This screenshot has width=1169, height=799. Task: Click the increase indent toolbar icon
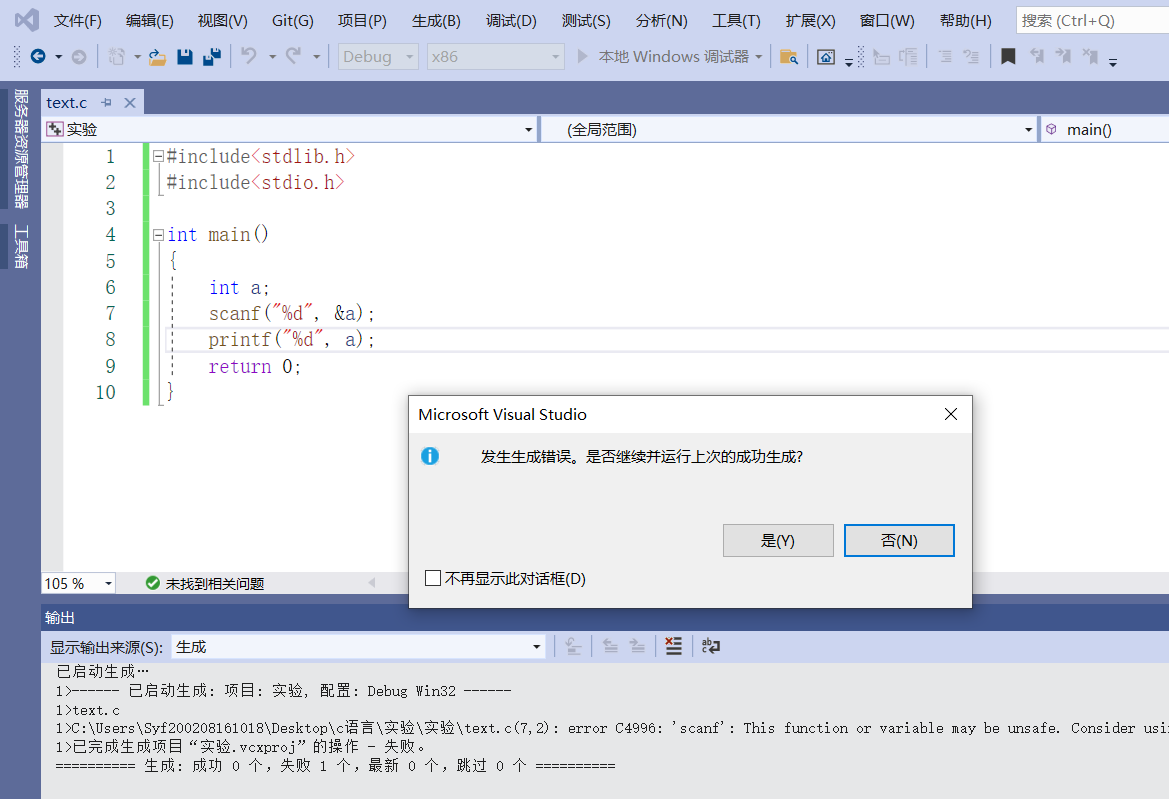coord(908,57)
